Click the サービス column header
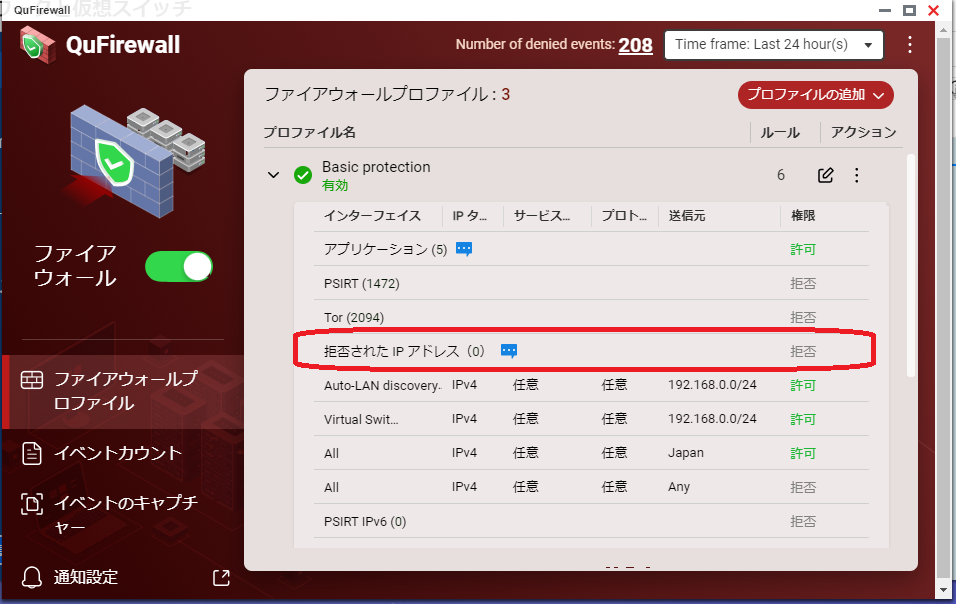Viewport: 956px width, 604px height. [541, 216]
